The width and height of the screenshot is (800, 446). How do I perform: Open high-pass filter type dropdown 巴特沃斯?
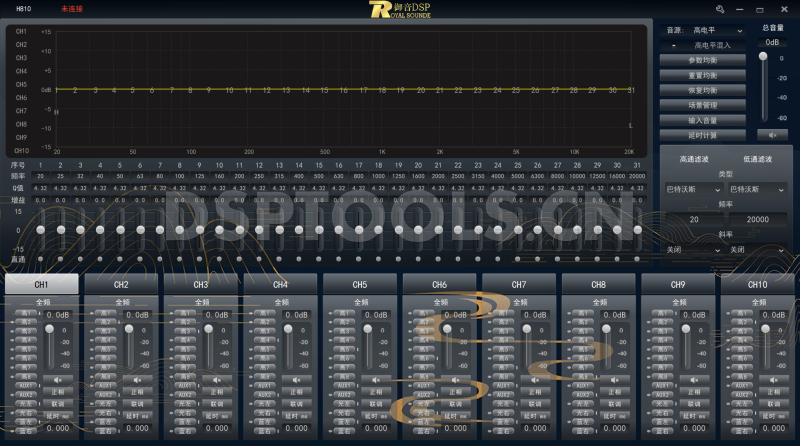(693, 189)
